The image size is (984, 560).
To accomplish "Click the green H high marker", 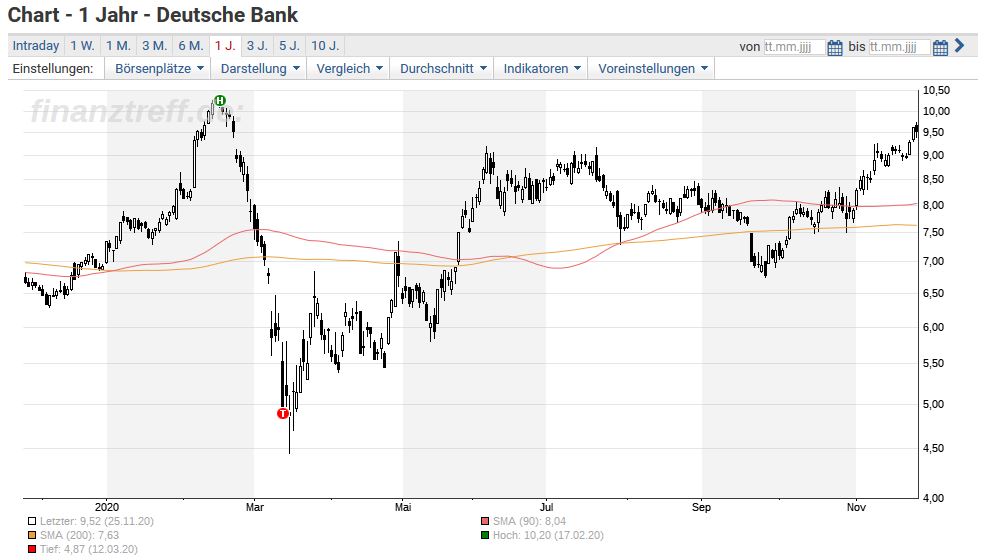I will coord(220,100).
